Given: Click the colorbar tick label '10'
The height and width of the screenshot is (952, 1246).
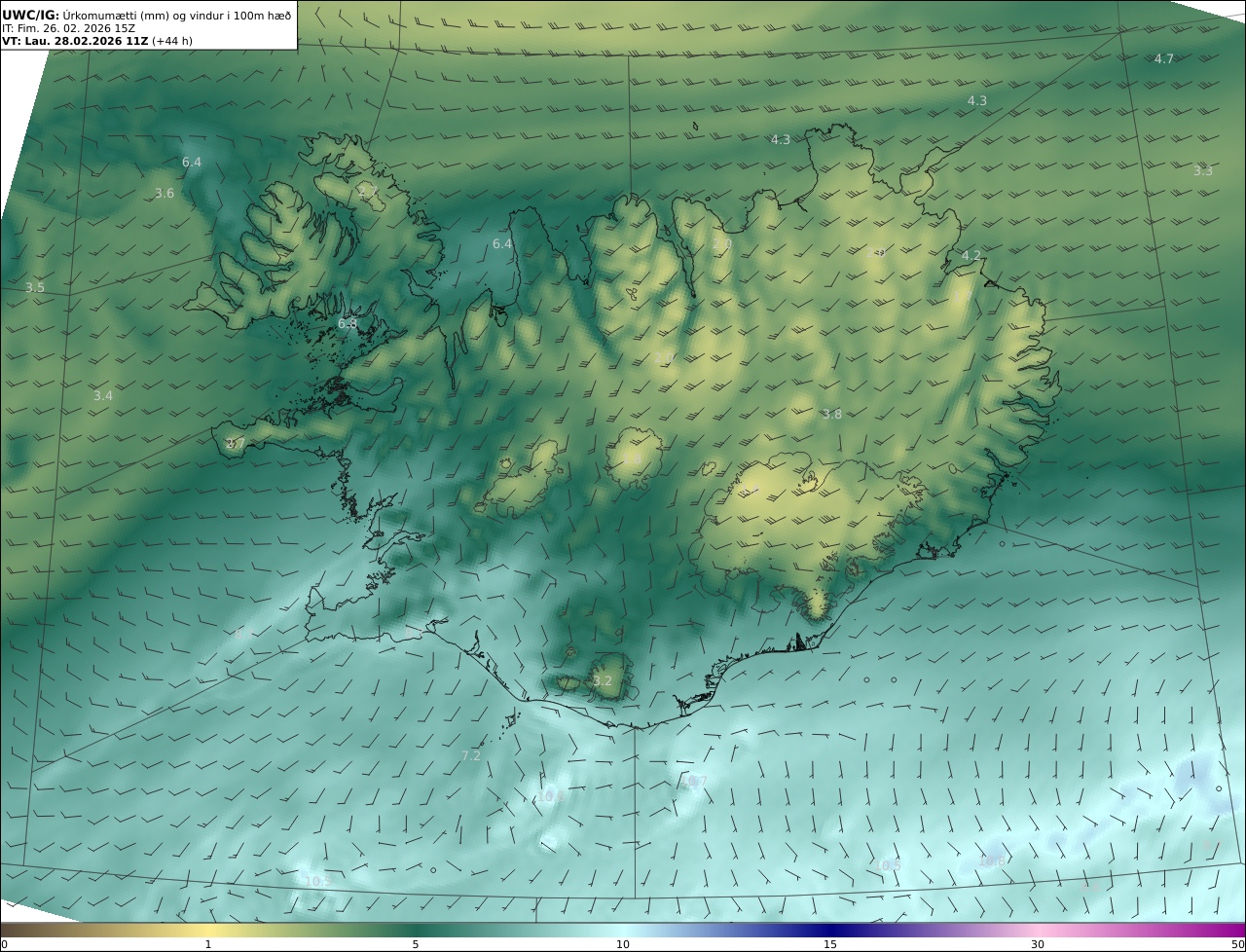Looking at the screenshot, I should coord(623,944).
